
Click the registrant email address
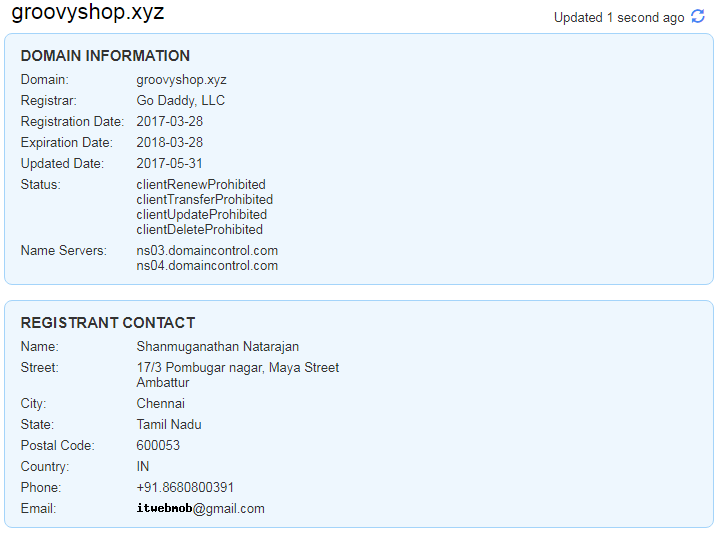[x=200, y=508]
